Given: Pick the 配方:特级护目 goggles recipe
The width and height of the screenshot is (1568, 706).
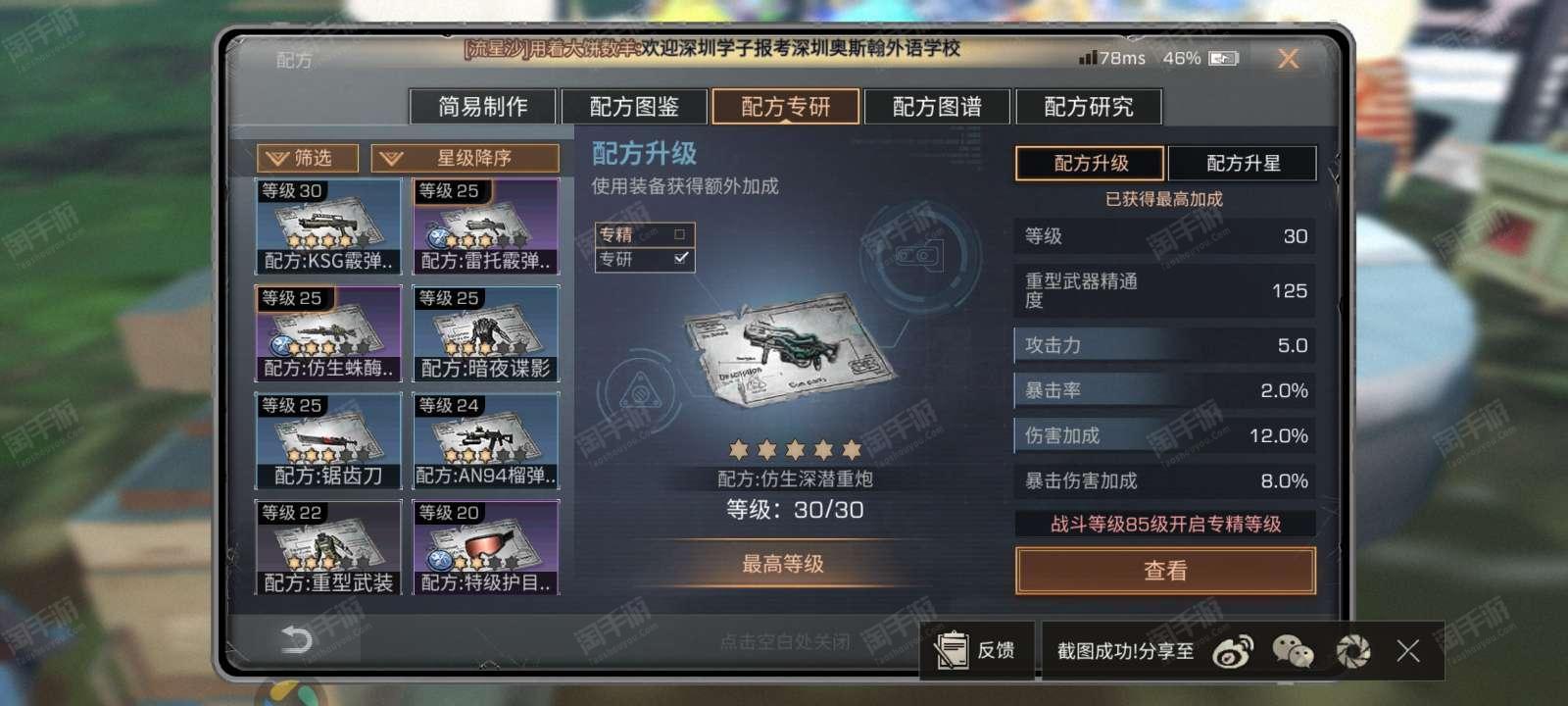Looking at the screenshot, I should tap(486, 547).
